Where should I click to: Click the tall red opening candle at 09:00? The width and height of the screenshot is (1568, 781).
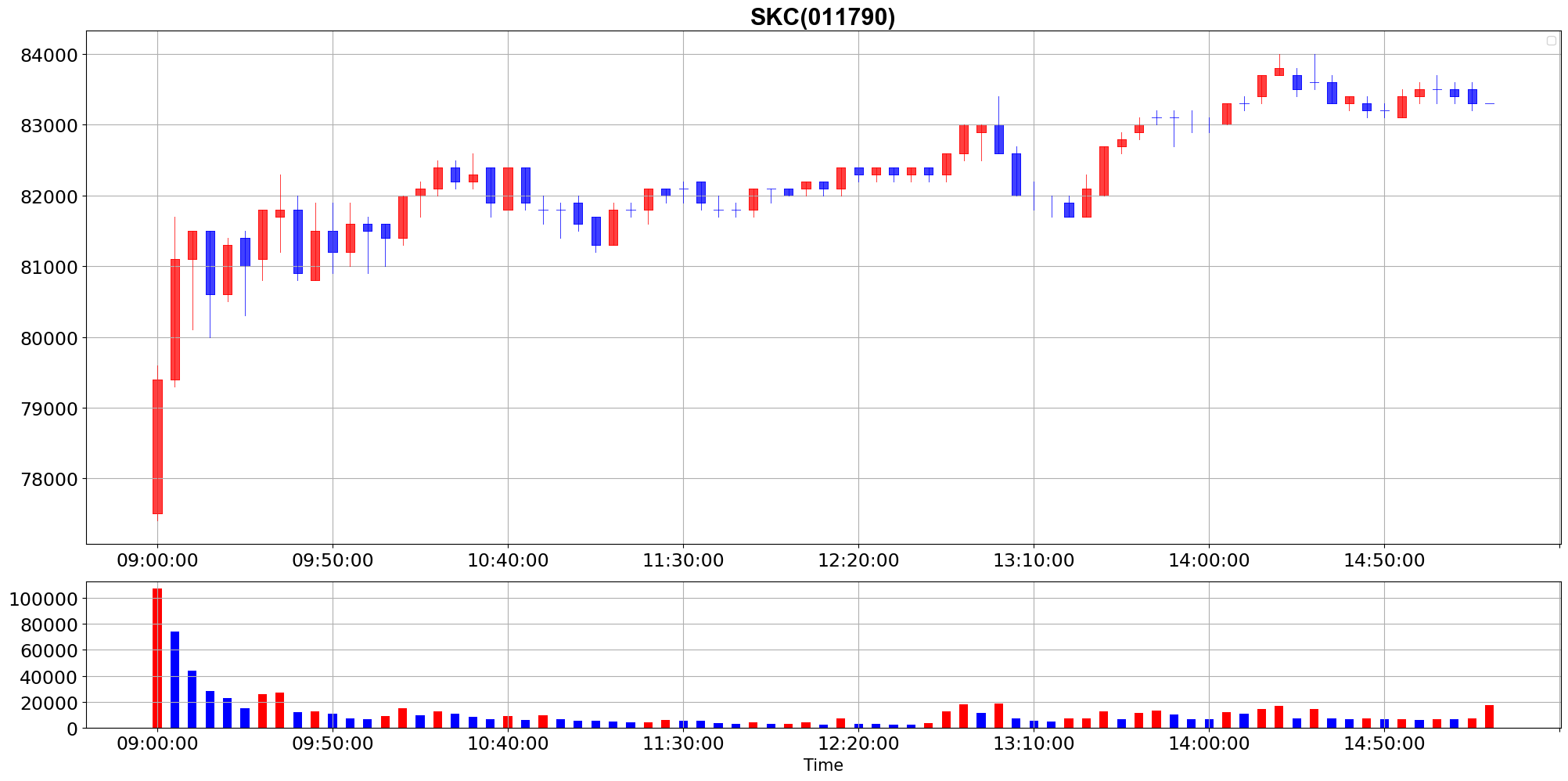pyautogui.click(x=157, y=447)
